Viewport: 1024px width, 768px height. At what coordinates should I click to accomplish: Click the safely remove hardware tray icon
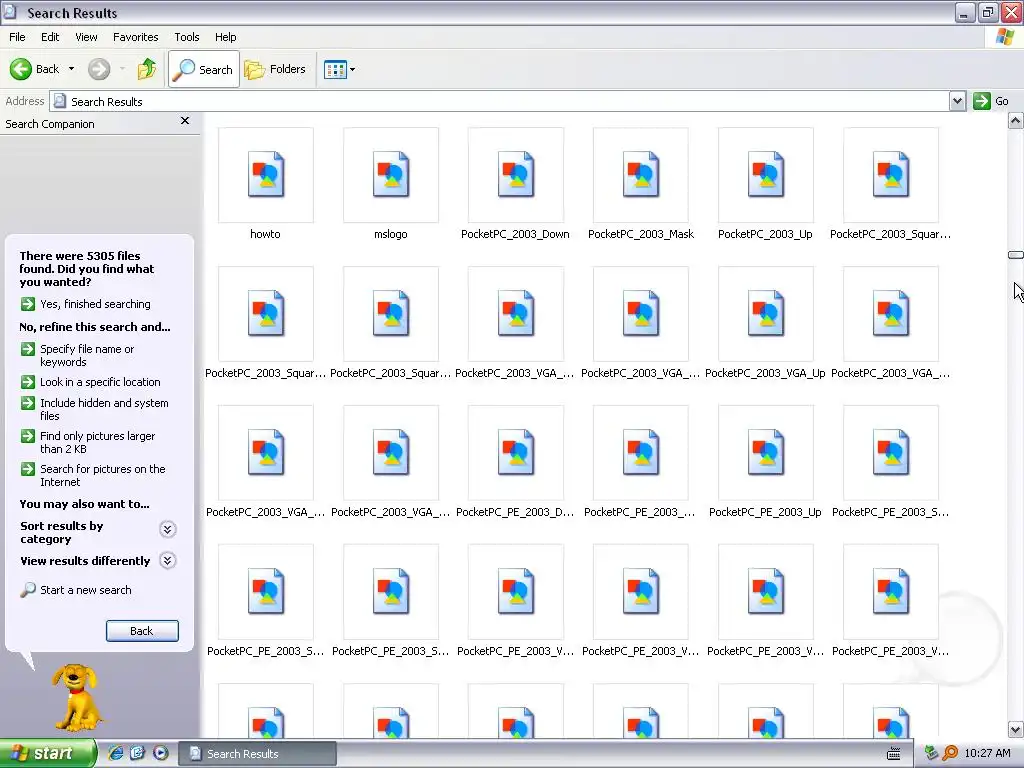[932, 753]
